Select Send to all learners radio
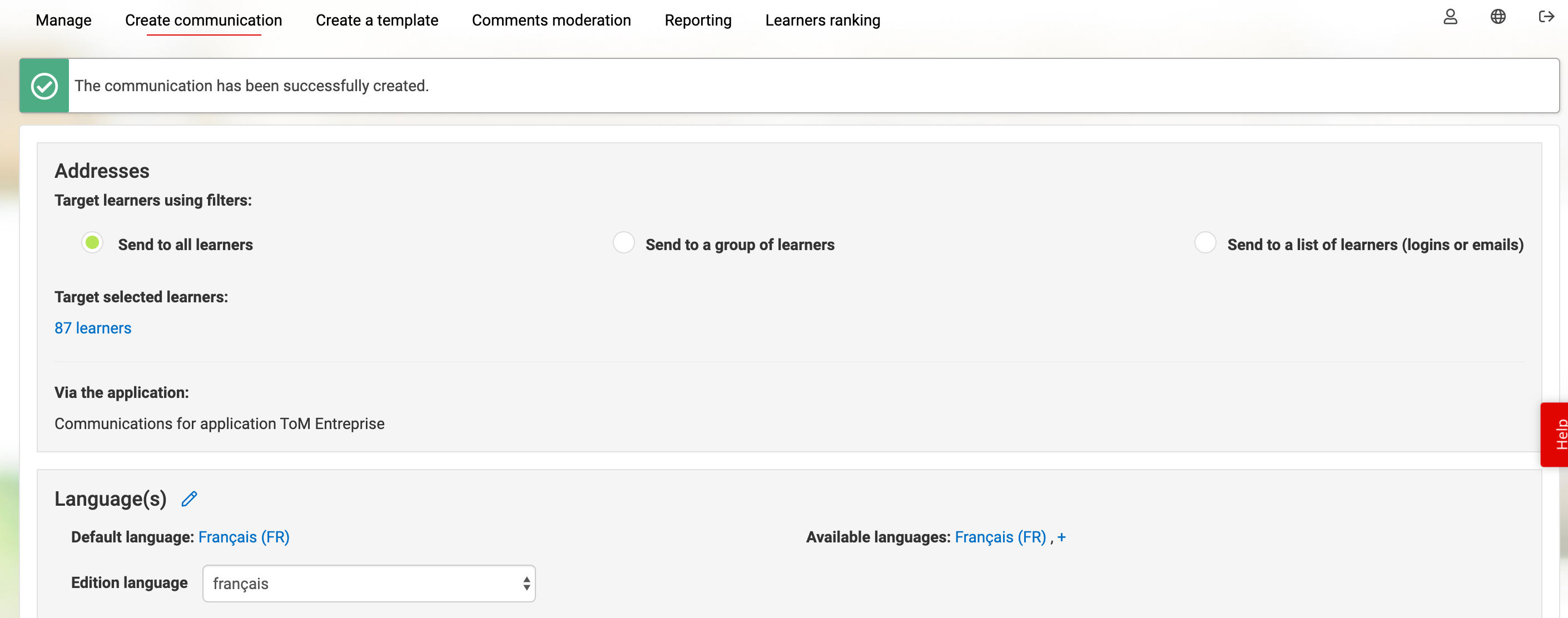The width and height of the screenshot is (1568, 618). [x=92, y=243]
